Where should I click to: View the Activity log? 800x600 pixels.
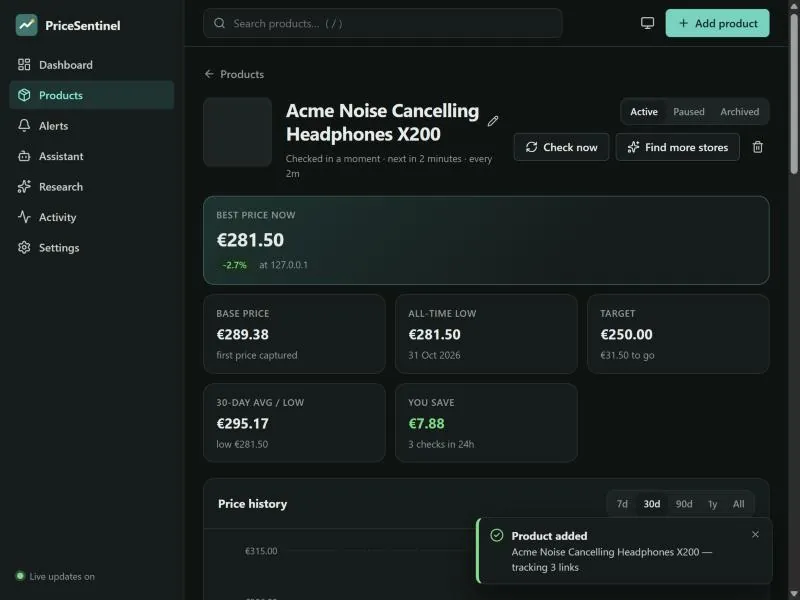coord(92,217)
